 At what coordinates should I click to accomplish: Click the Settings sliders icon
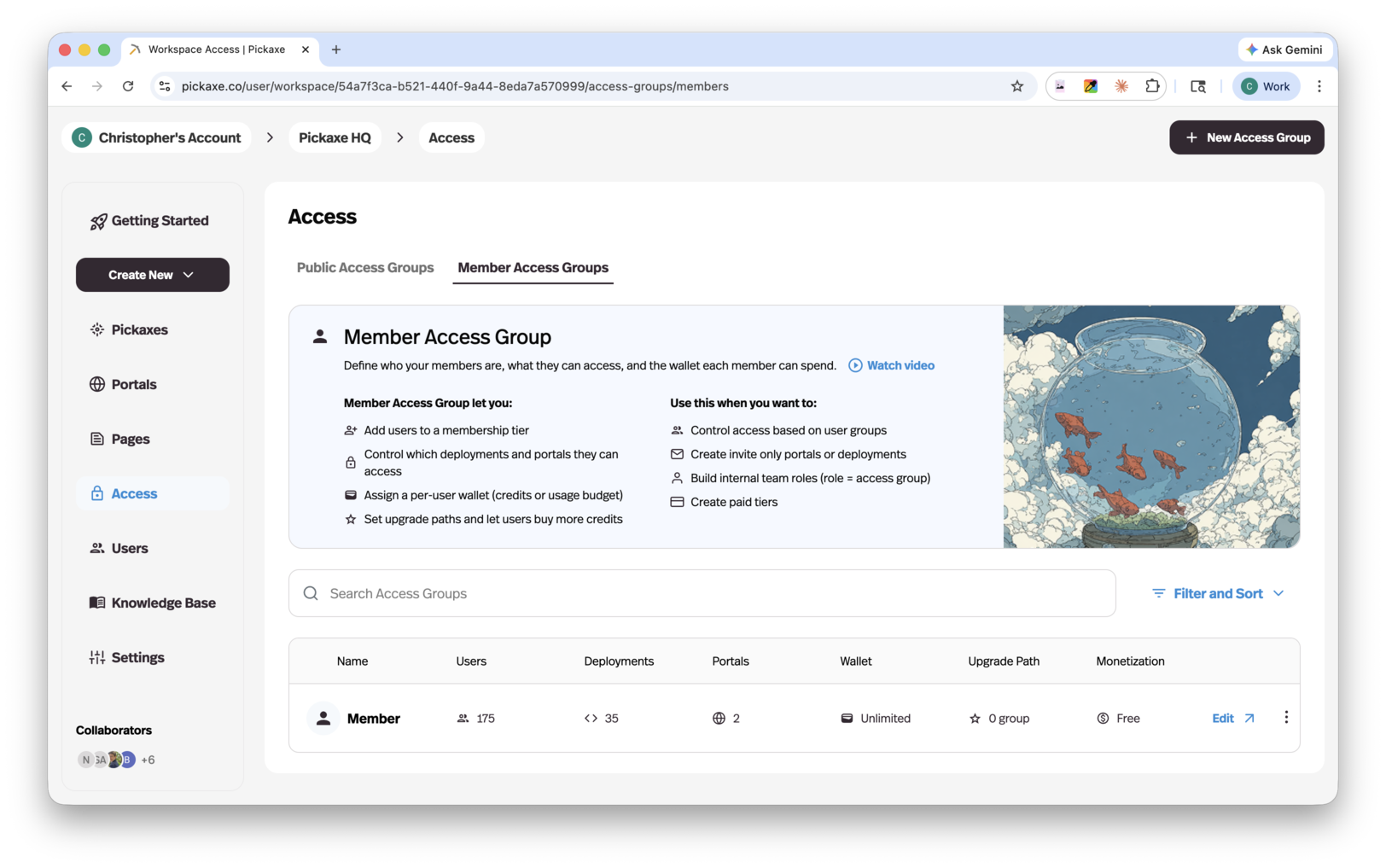click(x=96, y=657)
